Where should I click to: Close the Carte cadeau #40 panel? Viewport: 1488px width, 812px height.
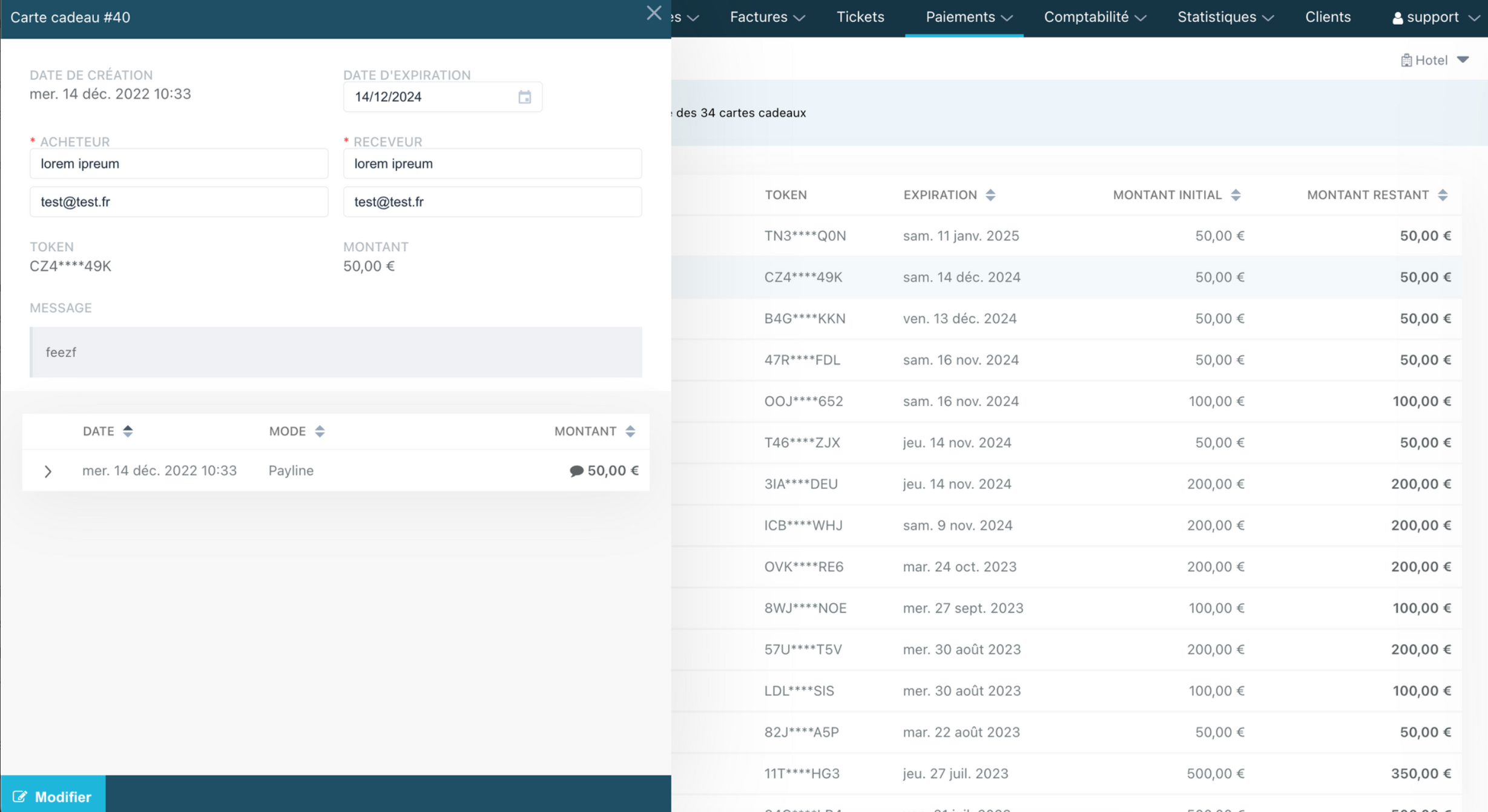click(654, 13)
